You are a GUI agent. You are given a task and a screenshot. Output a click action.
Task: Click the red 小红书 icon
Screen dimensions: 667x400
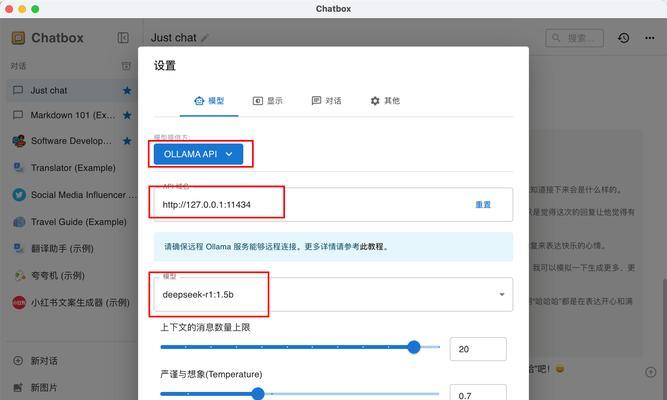(19, 303)
